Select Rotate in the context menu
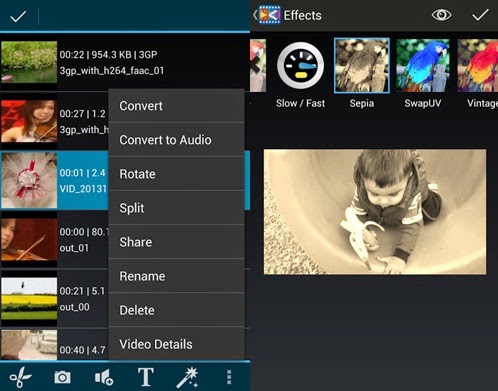498x391 pixels. coord(176,174)
